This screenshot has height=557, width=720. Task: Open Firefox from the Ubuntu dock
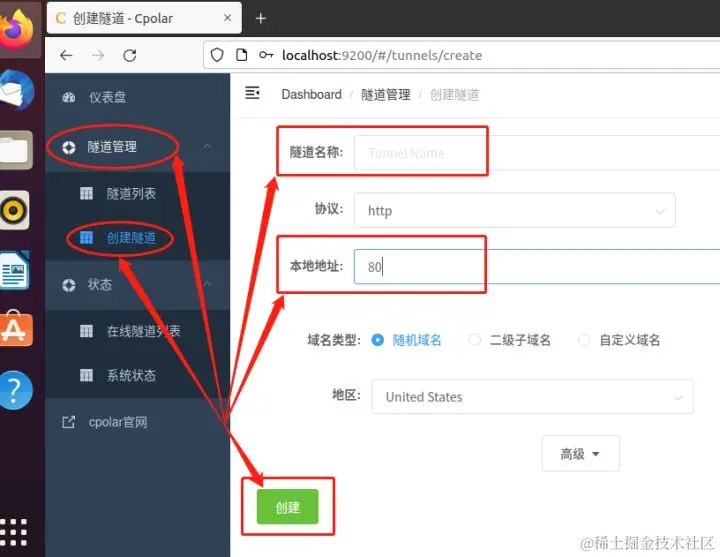(17, 29)
